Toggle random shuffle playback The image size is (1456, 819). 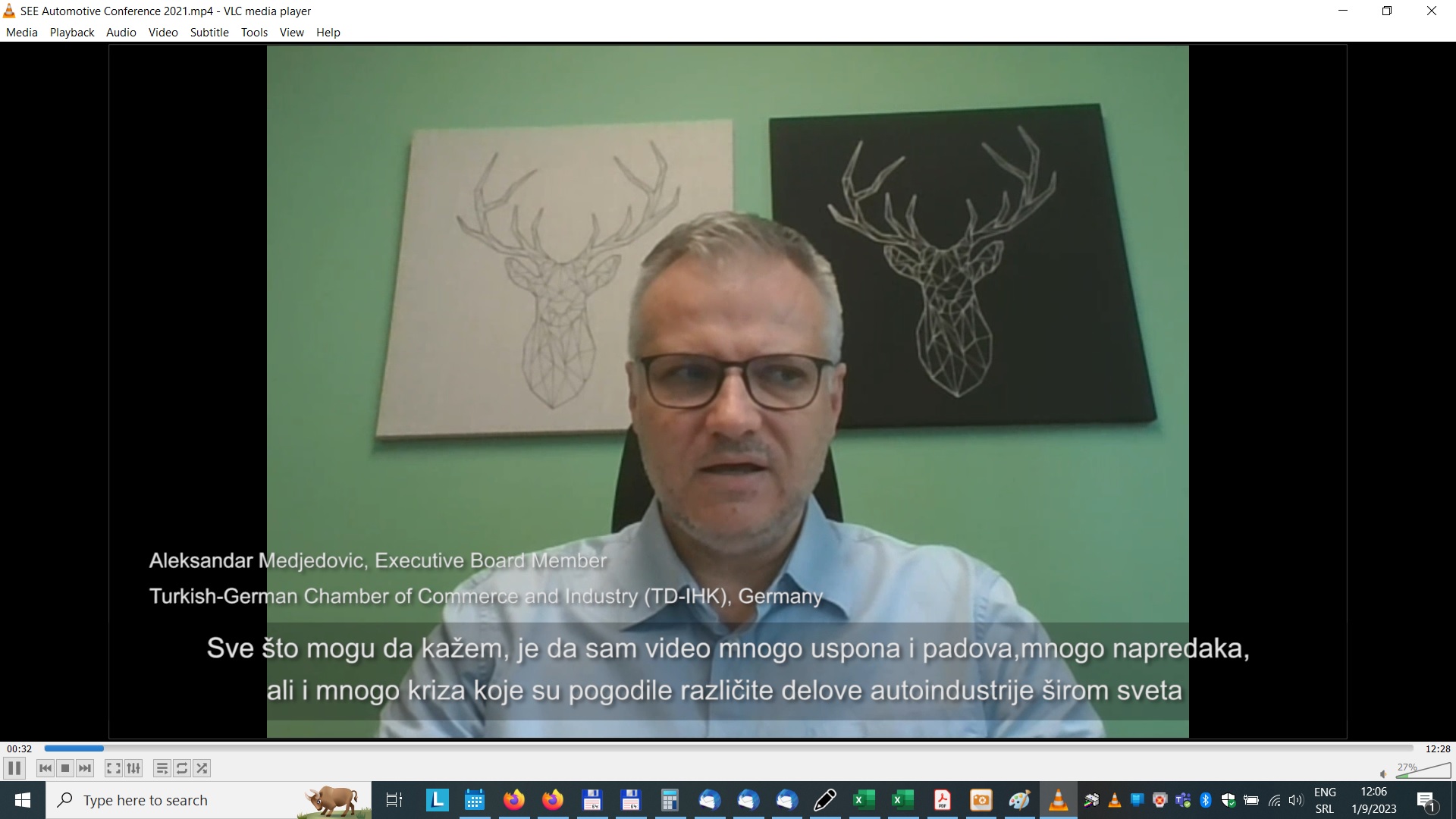[202, 768]
